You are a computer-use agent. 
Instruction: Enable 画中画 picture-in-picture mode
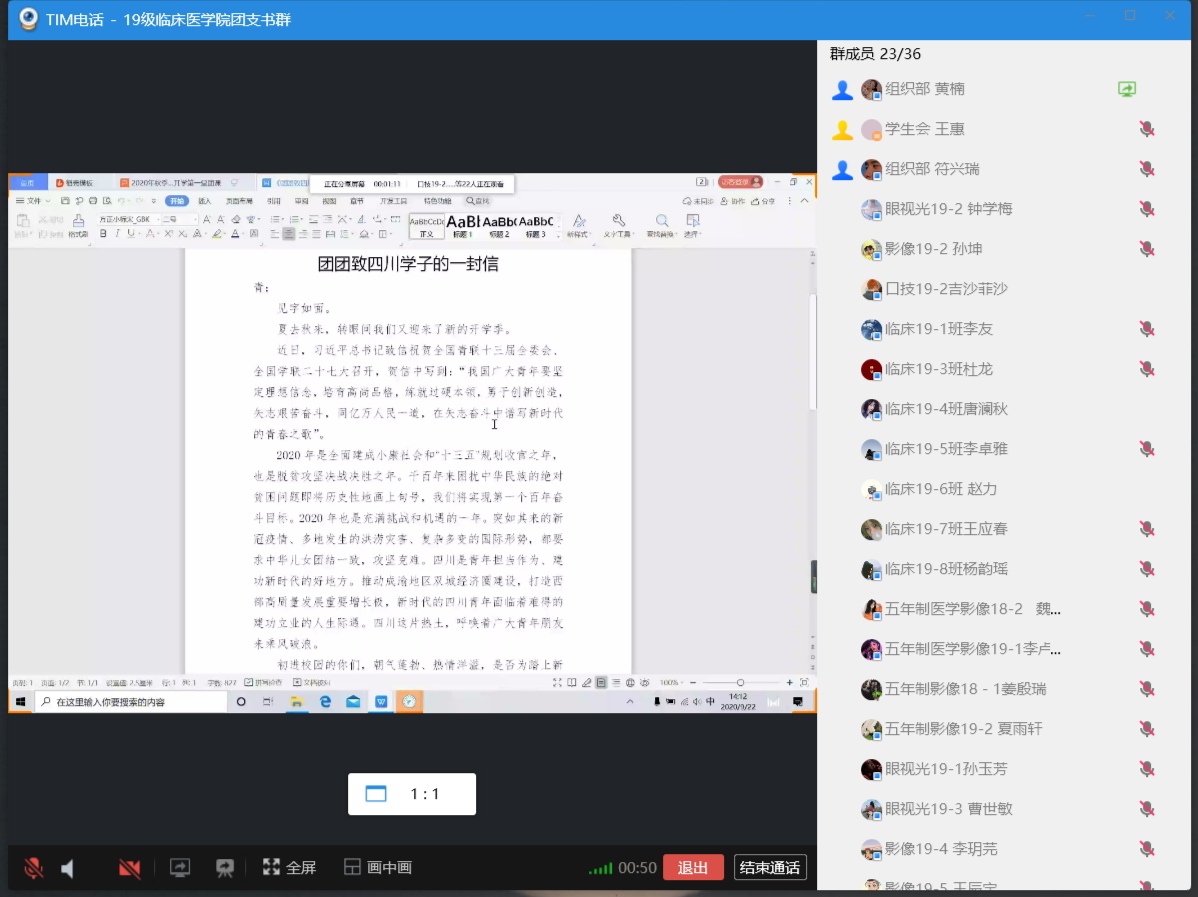(x=377, y=868)
